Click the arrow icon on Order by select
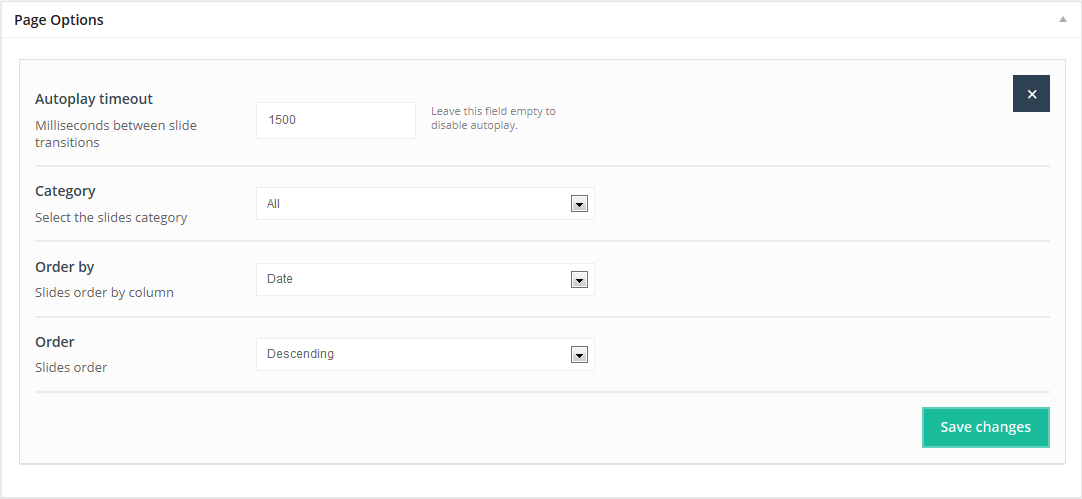This screenshot has width=1082, height=499. pyautogui.click(x=578, y=280)
